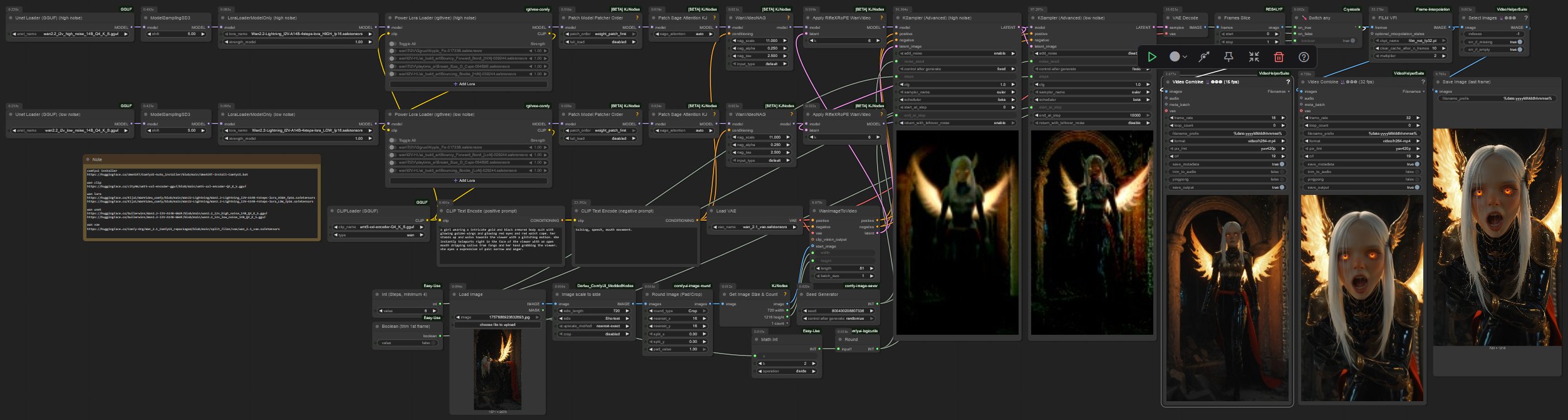Click help question mark on Video Combine 16 fps

pos(1288,82)
